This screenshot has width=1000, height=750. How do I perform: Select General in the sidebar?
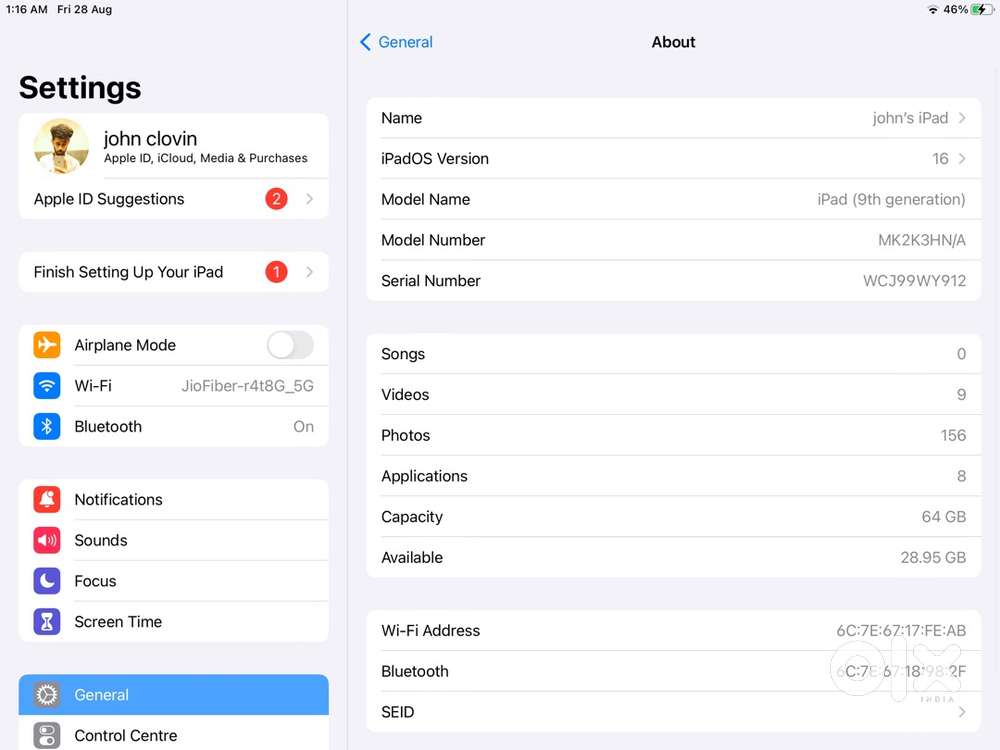pos(173,695)
